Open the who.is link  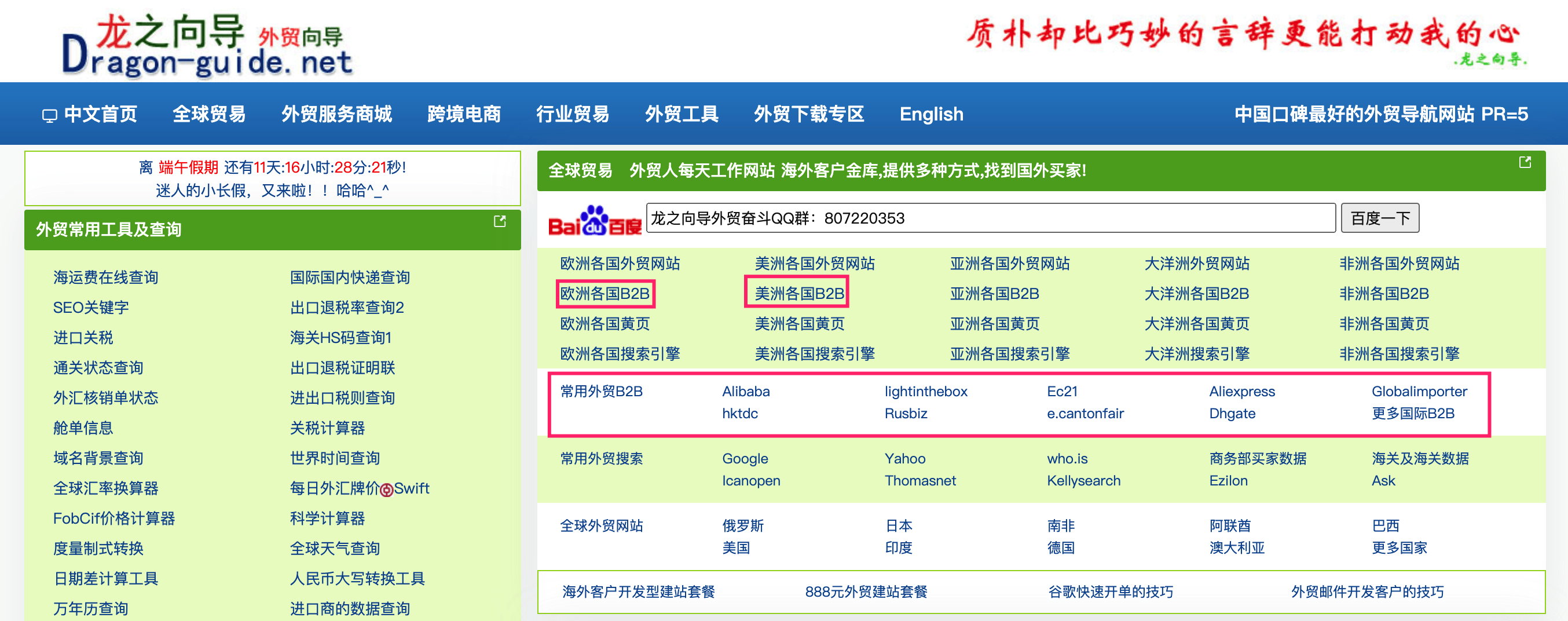pyautogui.click(x=1067, y=458)
